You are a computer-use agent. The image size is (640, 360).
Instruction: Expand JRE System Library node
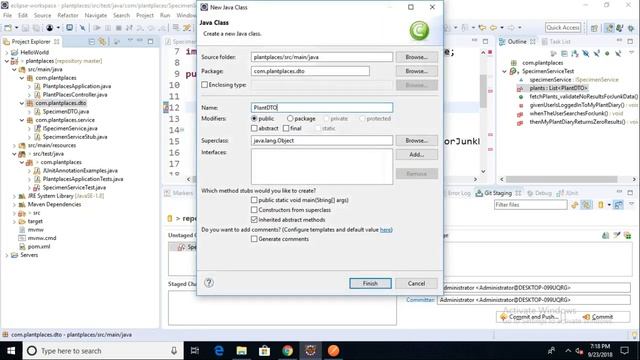coord(14,196)
